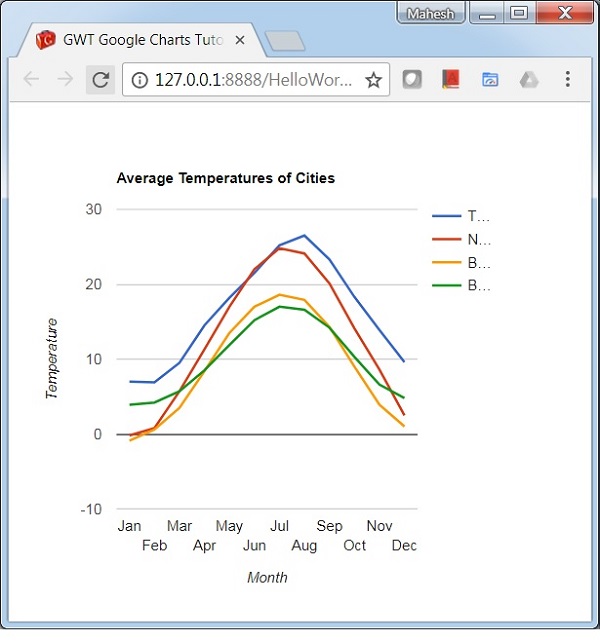600x641 pixels.
Task: Click the gray shield extension icon
Action: [x=412, y=80]
